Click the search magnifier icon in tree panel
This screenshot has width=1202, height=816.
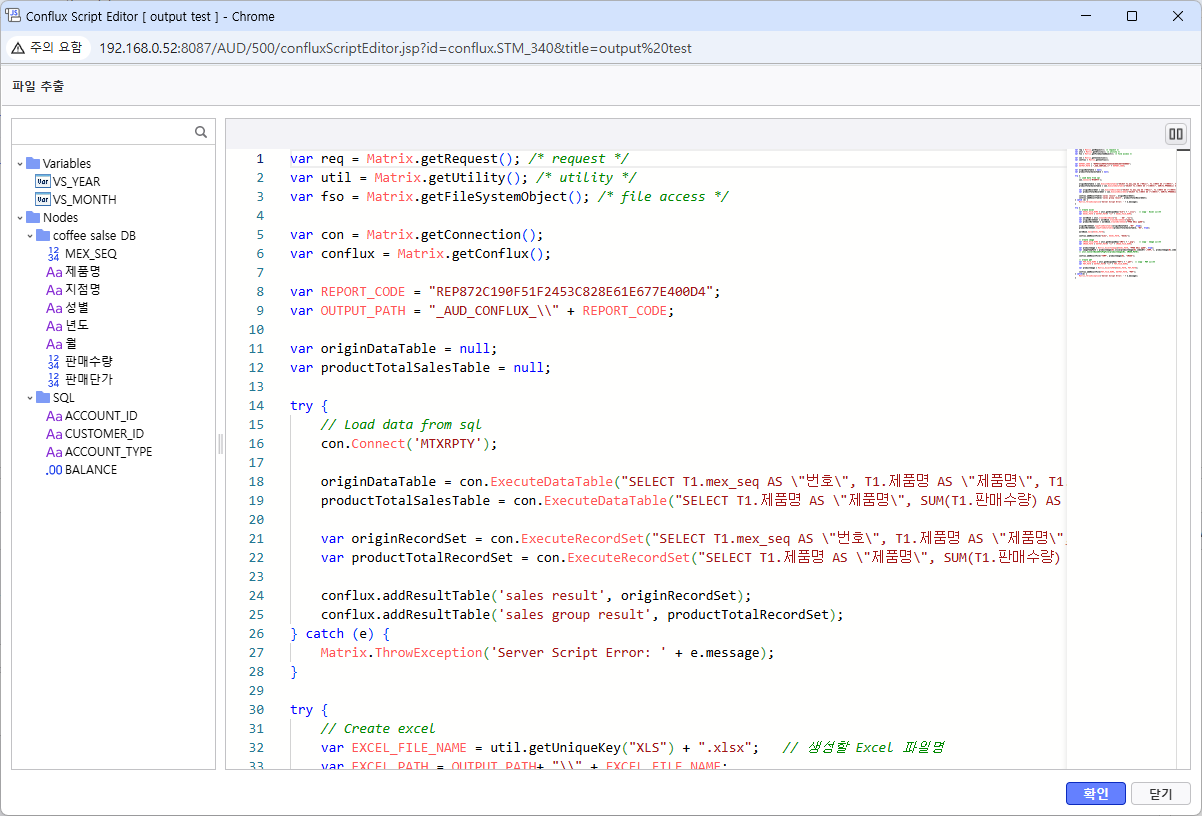click(x=201, y=132)
